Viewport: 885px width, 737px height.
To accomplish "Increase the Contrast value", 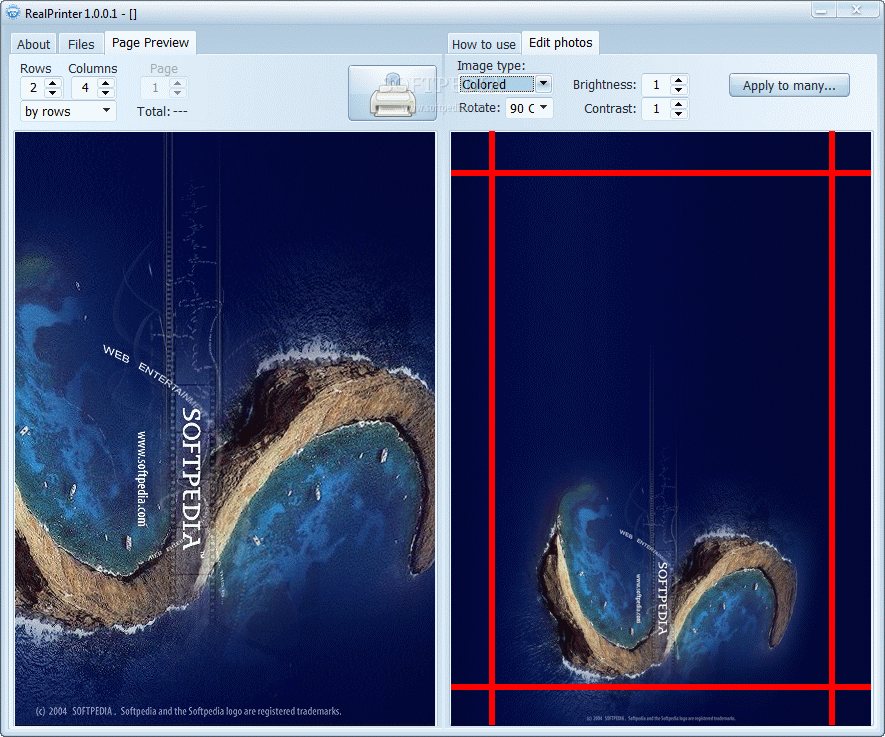I will [x=679, y=103].
